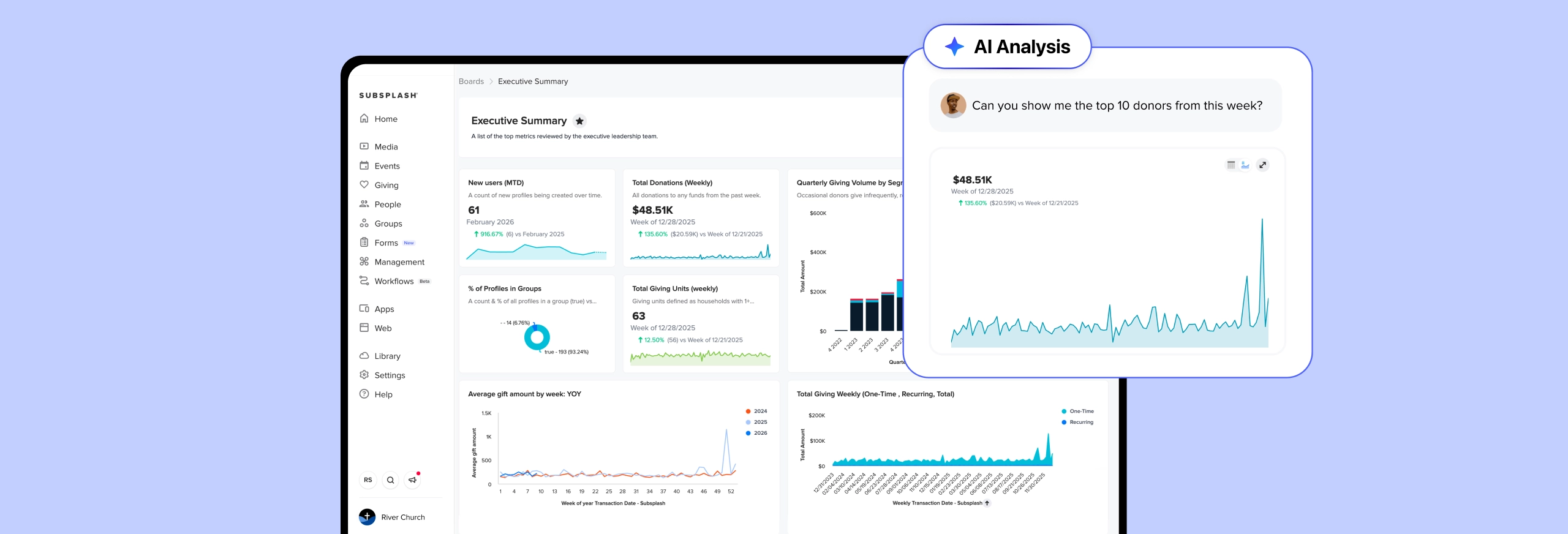Click the Workflows icon in sidebar
1568x534 pixels.
(364, 280)
